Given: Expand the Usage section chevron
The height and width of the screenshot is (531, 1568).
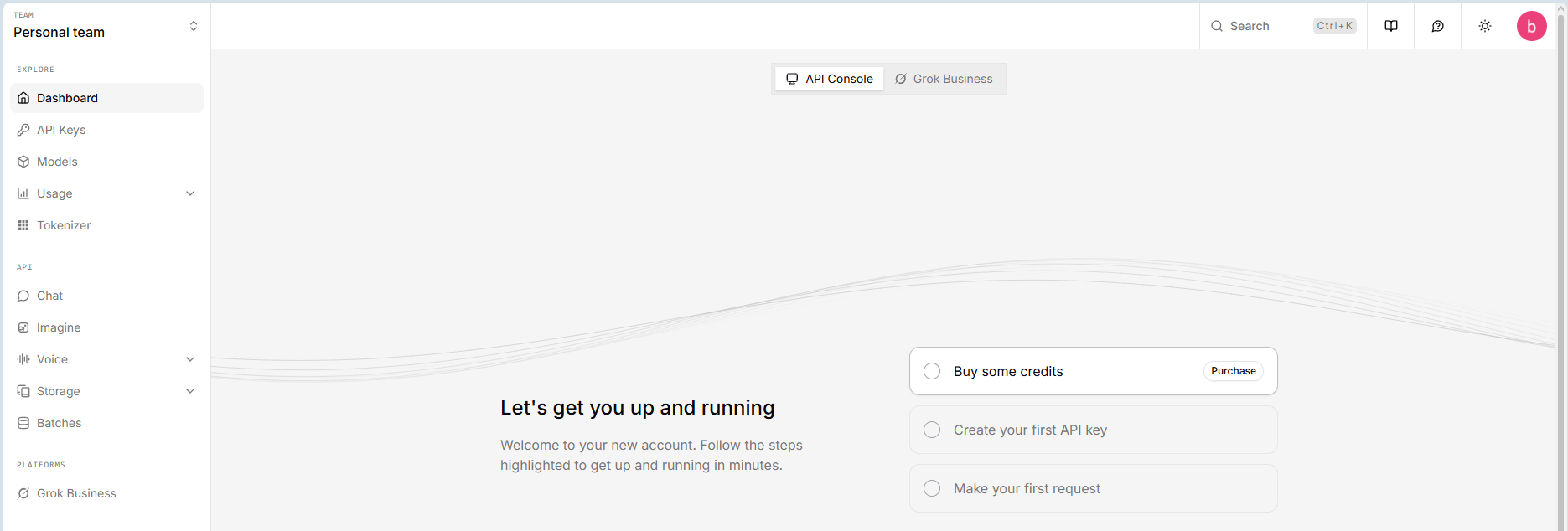Looking at the screenshot, I should point(190,193).
